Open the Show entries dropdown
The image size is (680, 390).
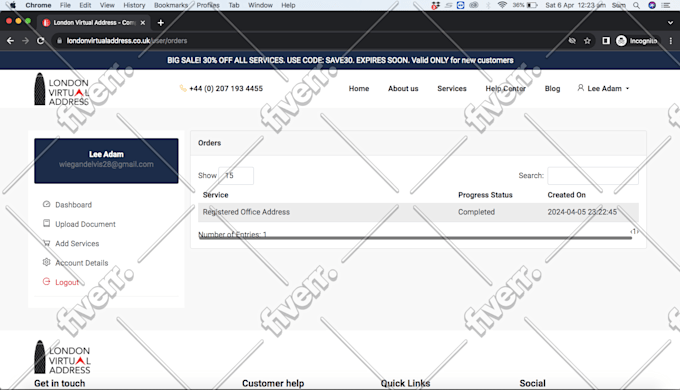[236, 176]
